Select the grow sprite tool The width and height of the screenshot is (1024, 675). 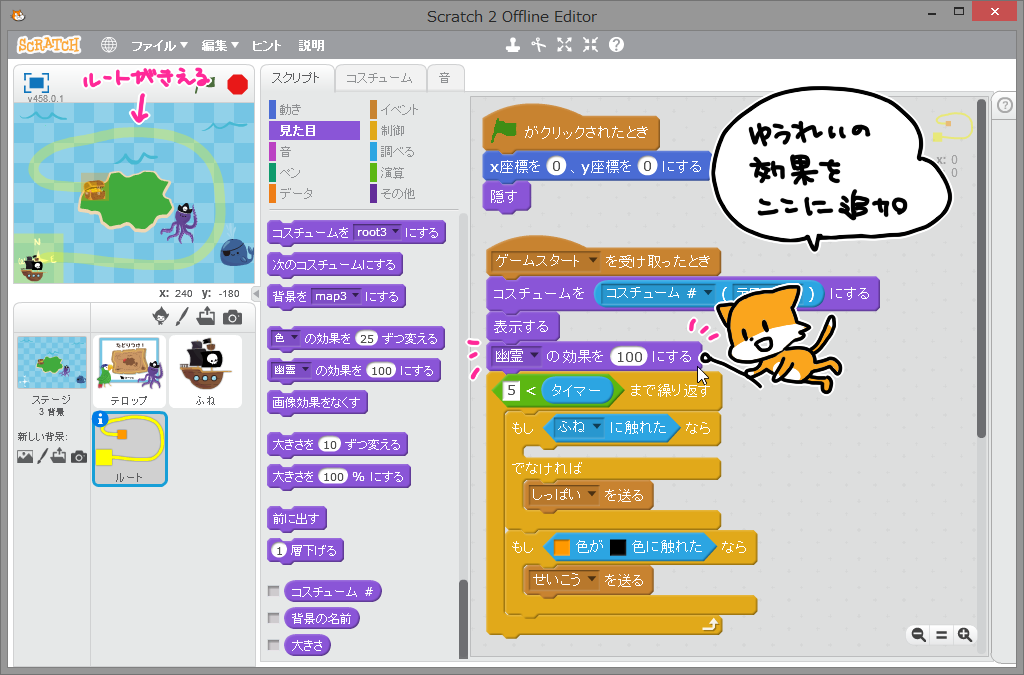click(564, 44)
